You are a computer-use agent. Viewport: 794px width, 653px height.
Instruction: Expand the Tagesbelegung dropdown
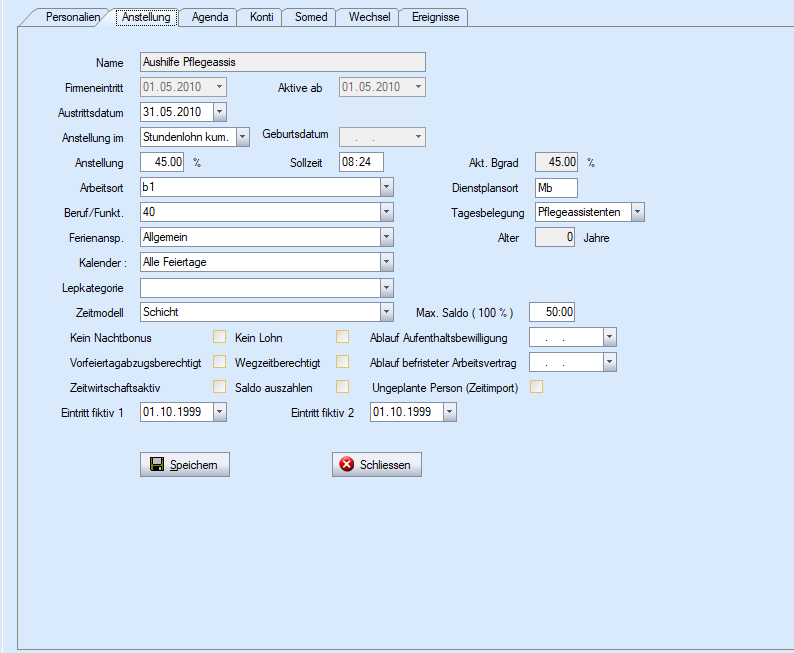637,212
